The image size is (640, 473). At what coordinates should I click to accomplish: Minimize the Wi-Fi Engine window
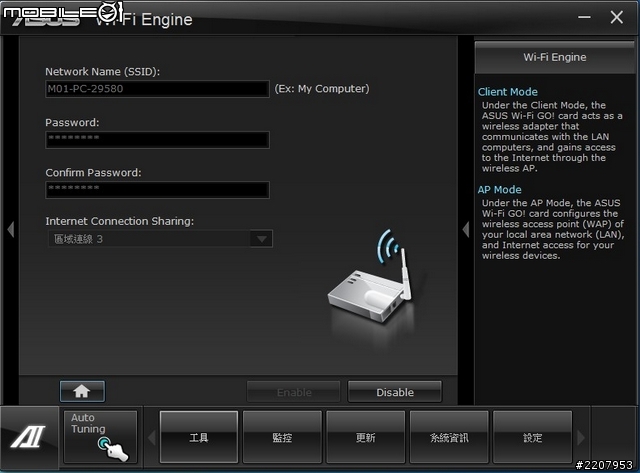coord(584,18)
